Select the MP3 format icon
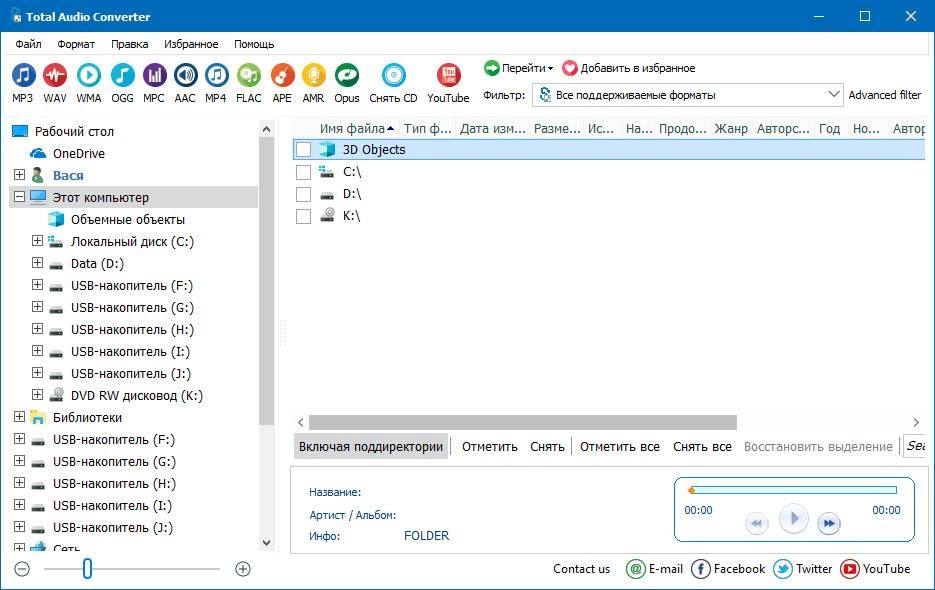Viewport: 935px width, 590px height. point(23,76)
